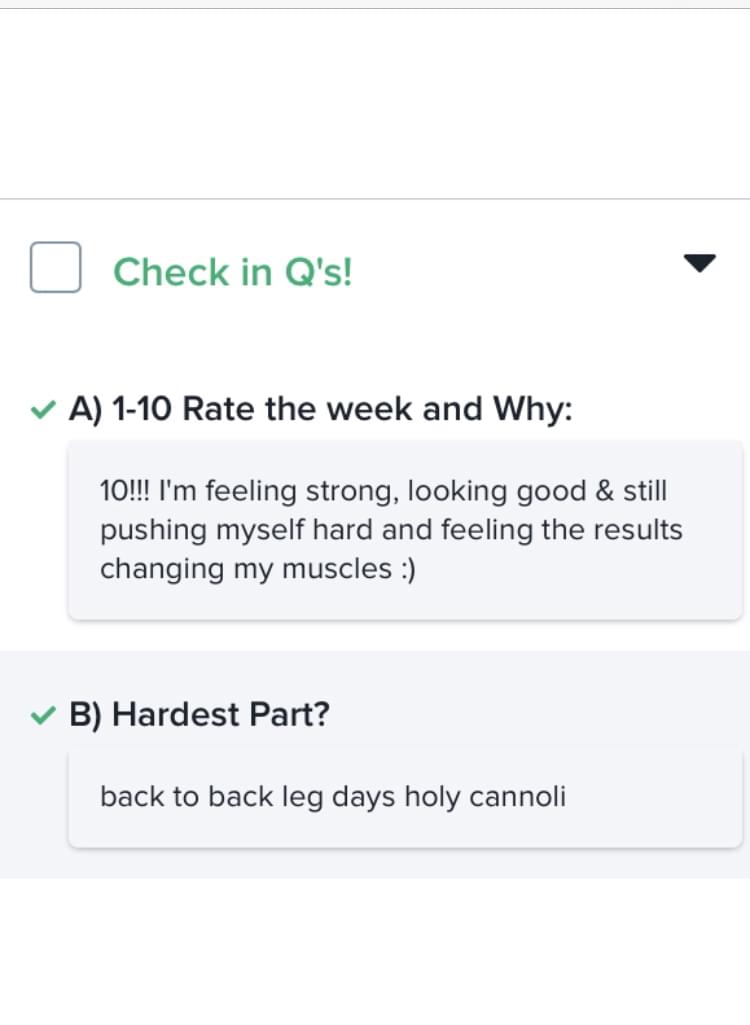Click the green checkmark beside question A
Viewport: 750px width, 1025px height.
(x=43, y=410)
